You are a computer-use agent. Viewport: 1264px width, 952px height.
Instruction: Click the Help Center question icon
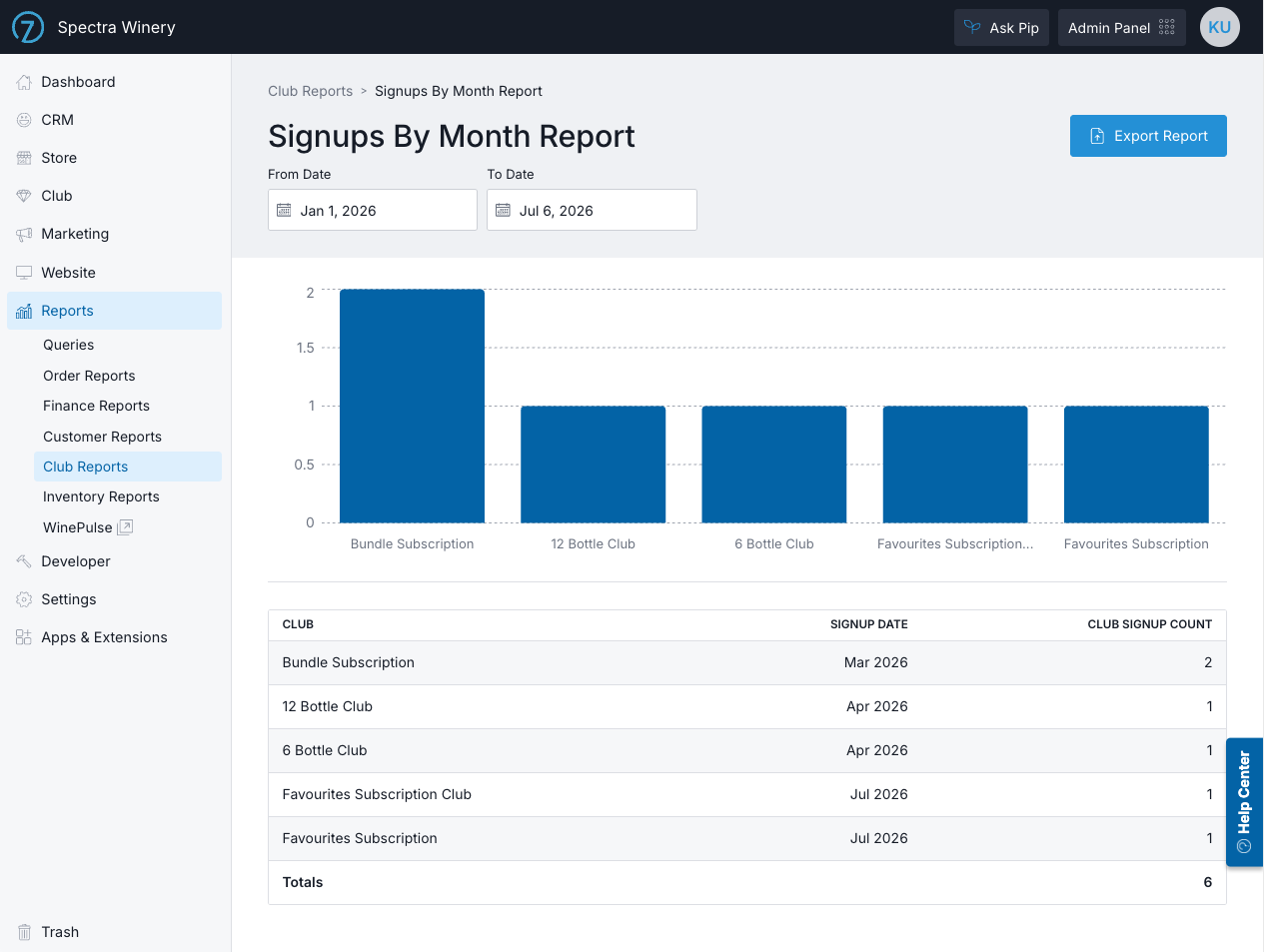[1244, 846]
